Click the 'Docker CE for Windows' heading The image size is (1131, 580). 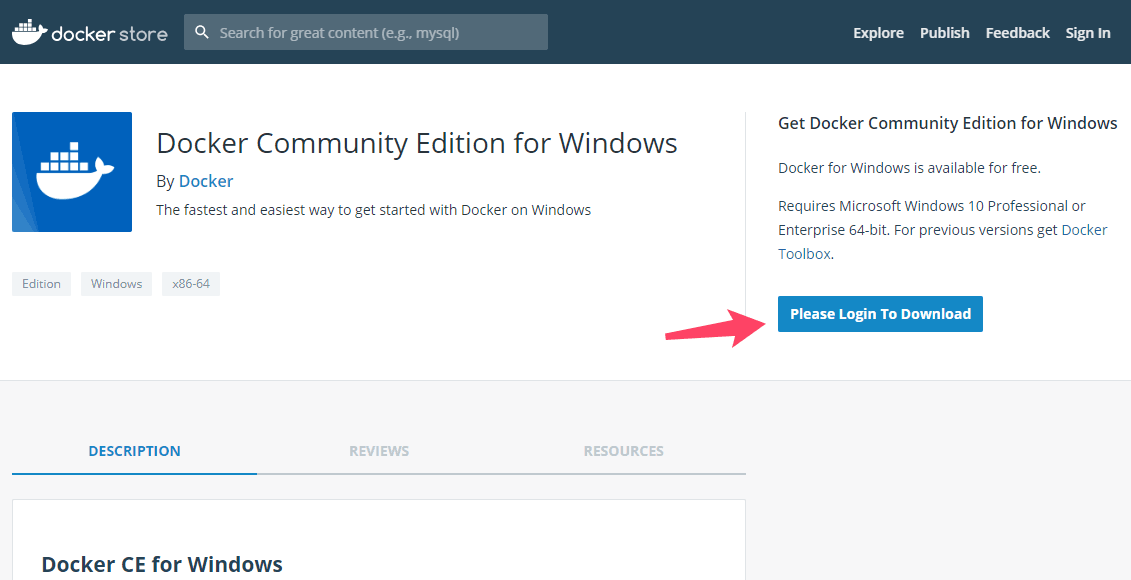162,563
